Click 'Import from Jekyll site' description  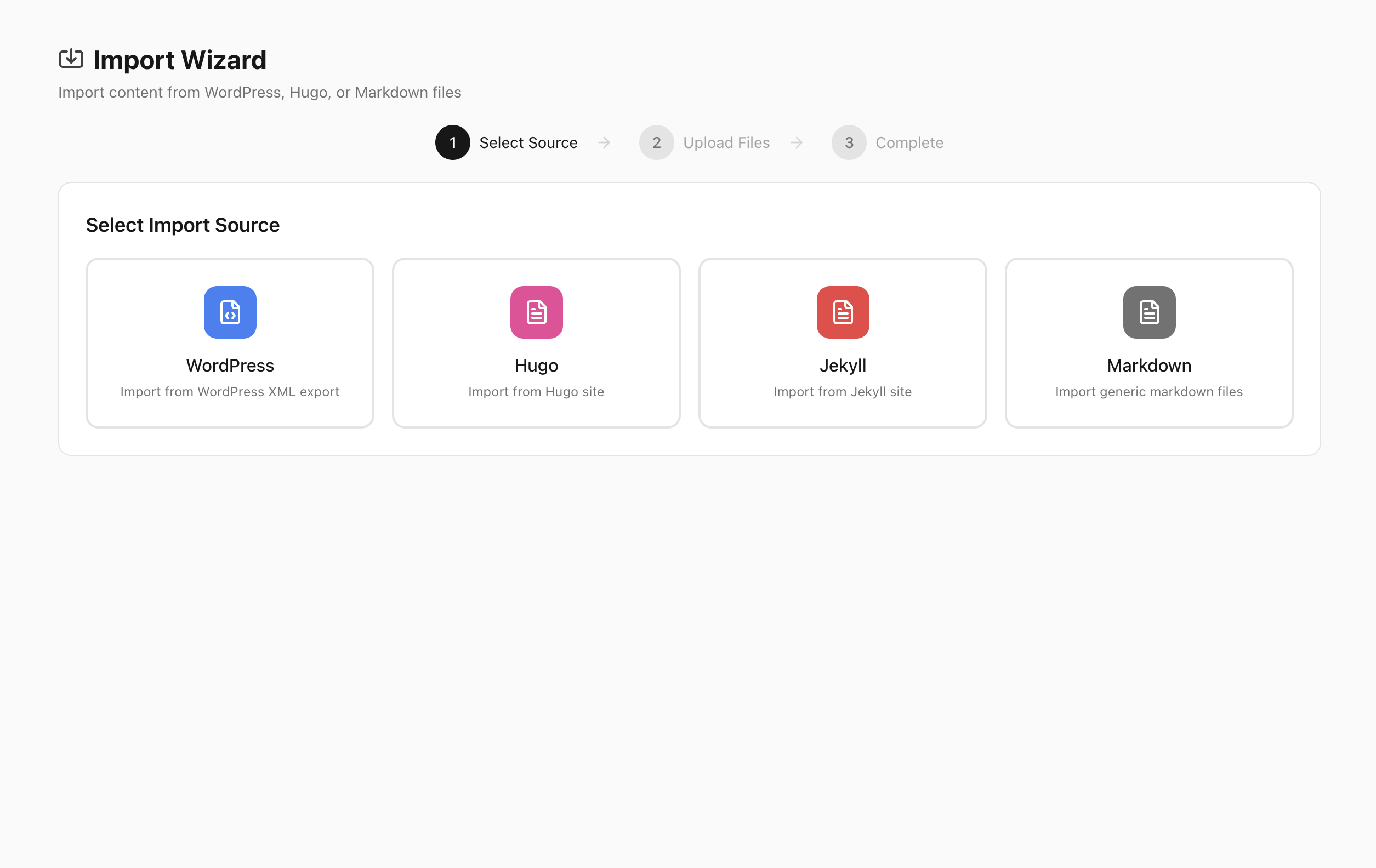843,392
